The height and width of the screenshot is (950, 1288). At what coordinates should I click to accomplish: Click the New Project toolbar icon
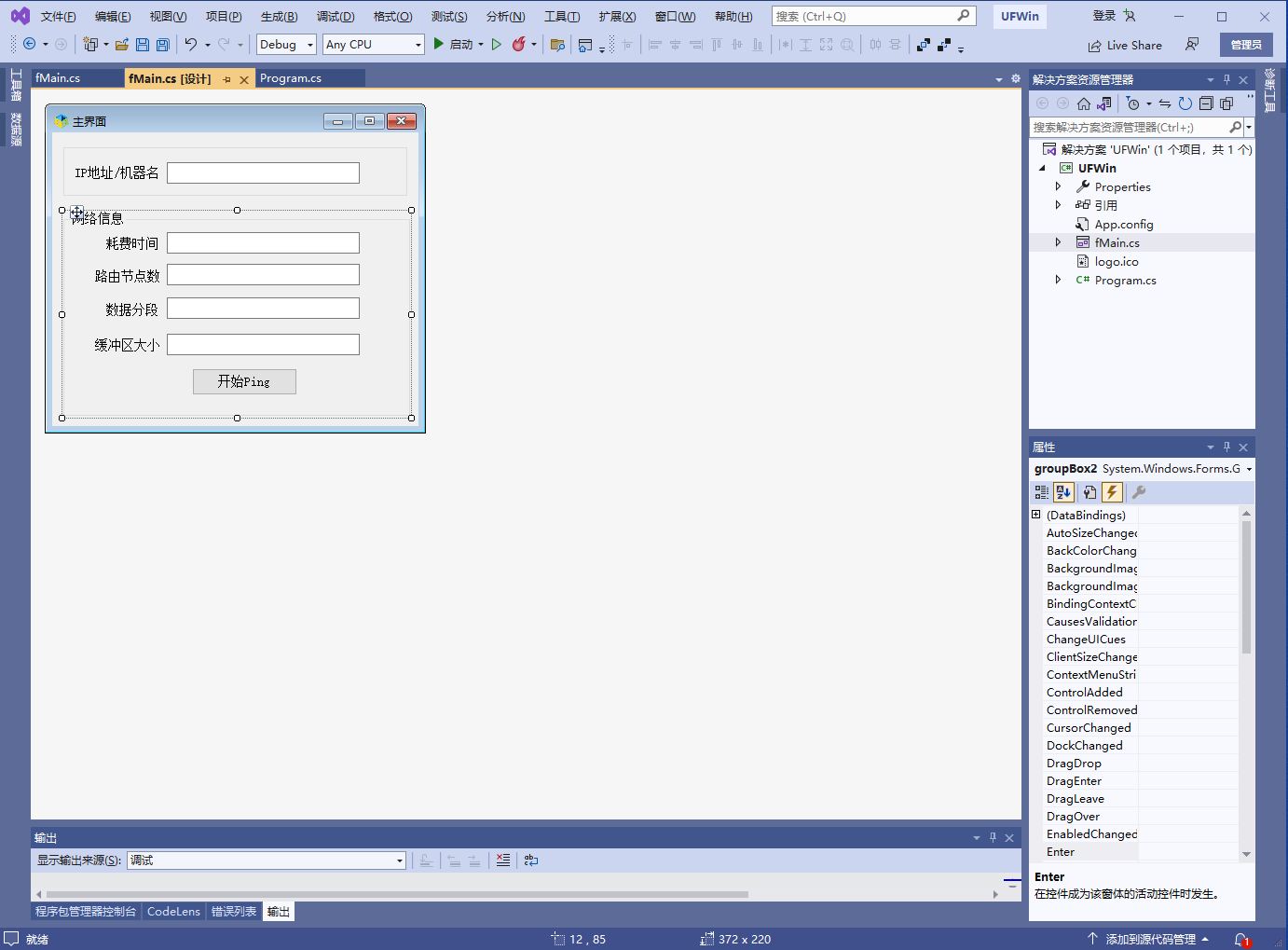tap(90, 44)
